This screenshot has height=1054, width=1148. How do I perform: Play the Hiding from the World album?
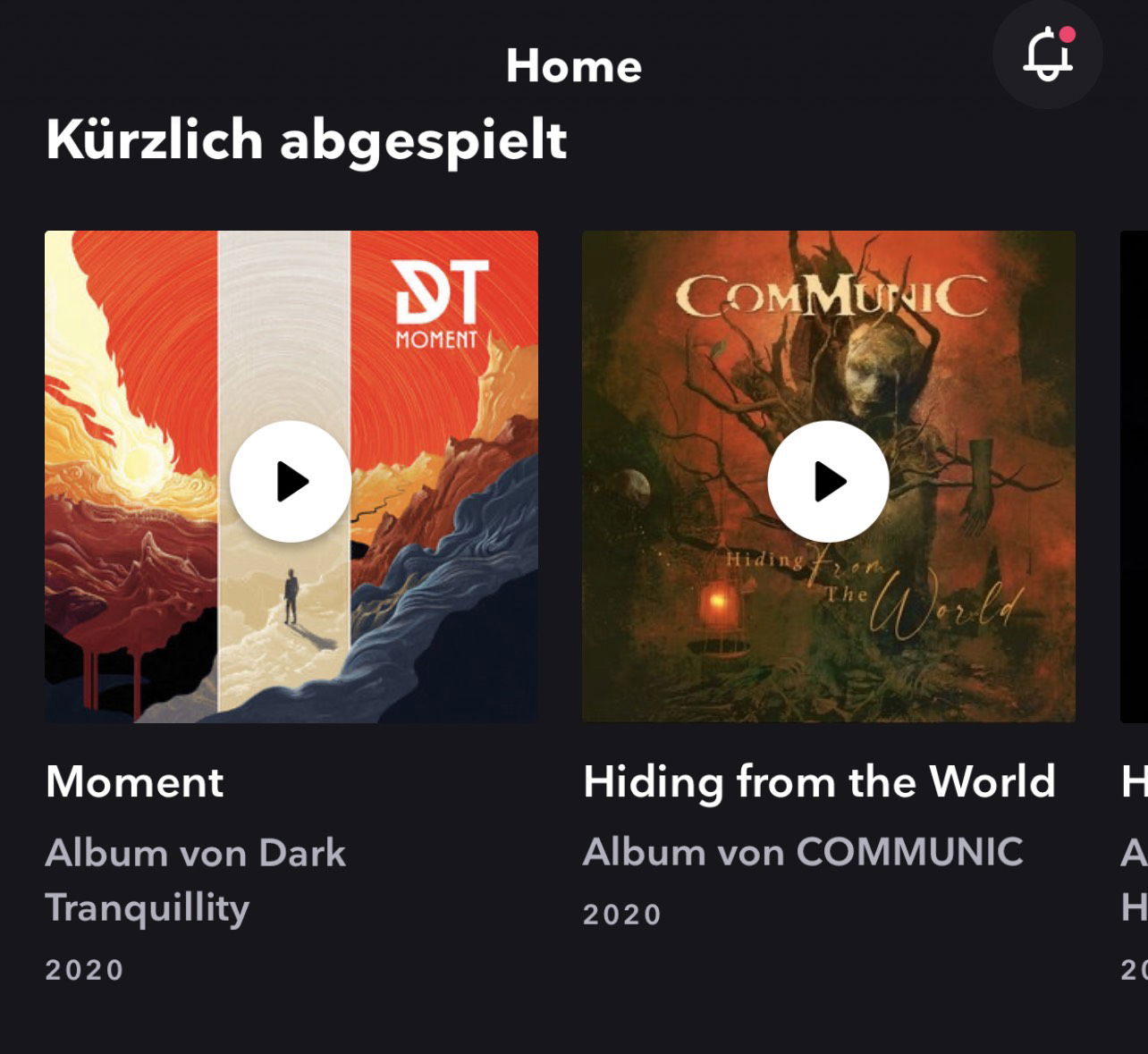click(x=829, y=481)
